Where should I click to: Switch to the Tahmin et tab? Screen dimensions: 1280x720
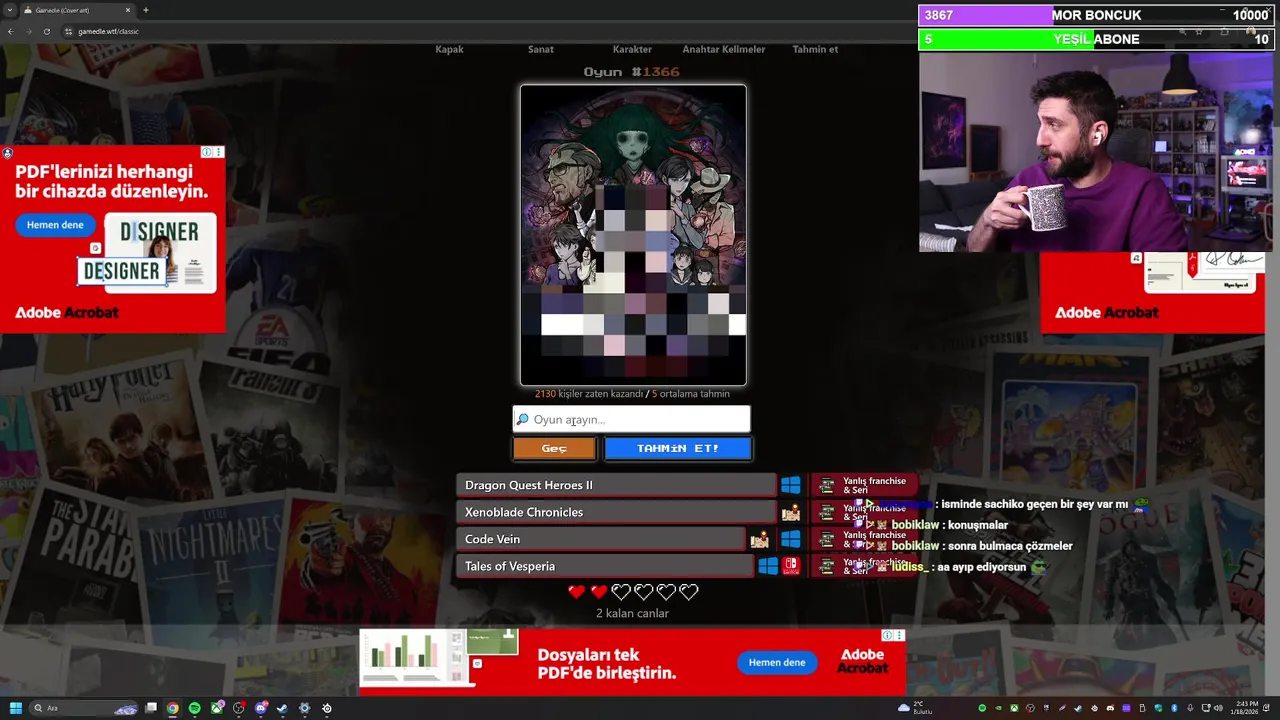click(815, 49)
